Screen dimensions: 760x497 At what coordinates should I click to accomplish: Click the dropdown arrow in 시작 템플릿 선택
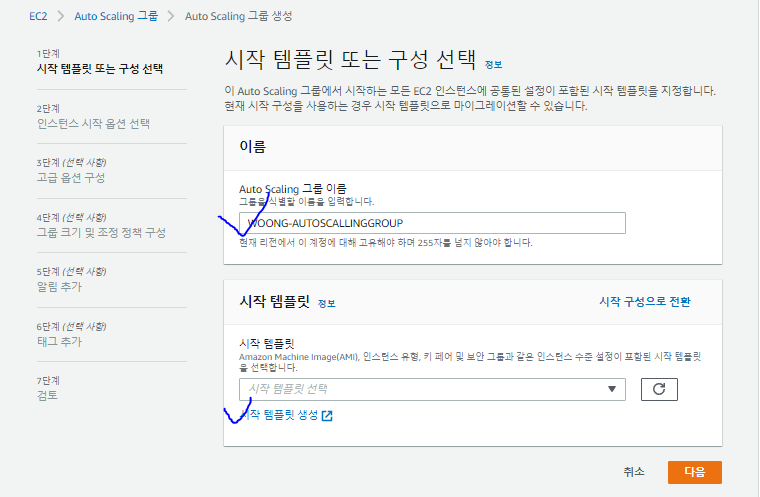pos(612,389)
